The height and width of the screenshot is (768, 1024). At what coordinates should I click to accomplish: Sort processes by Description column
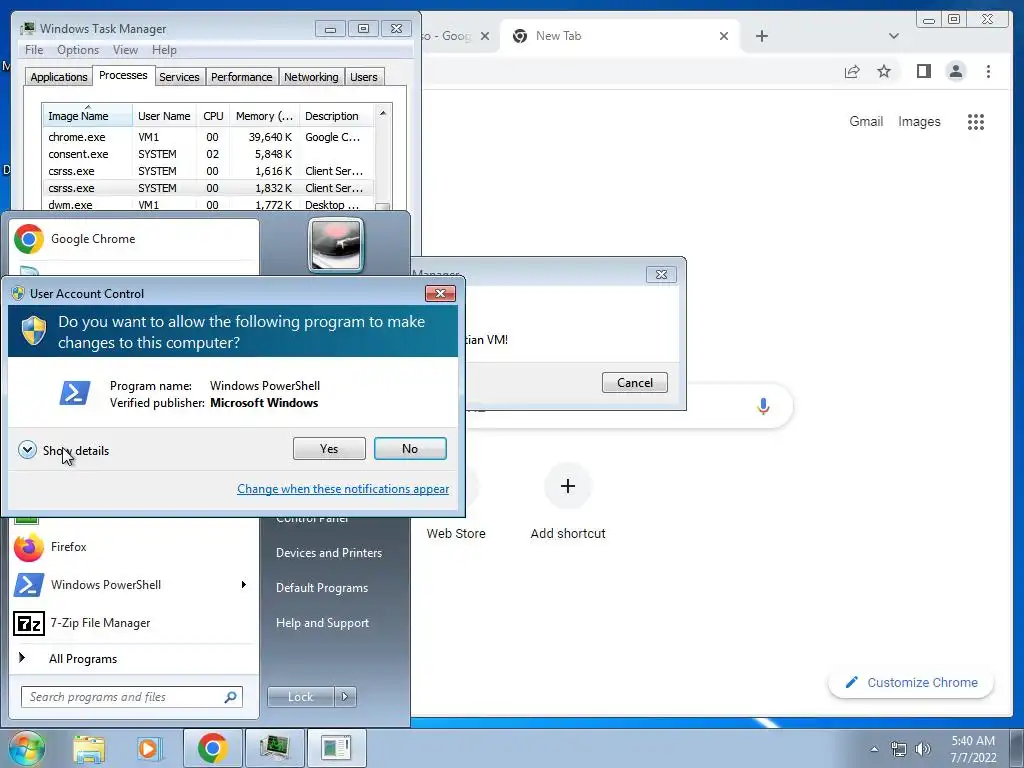[x=336, y=116]
